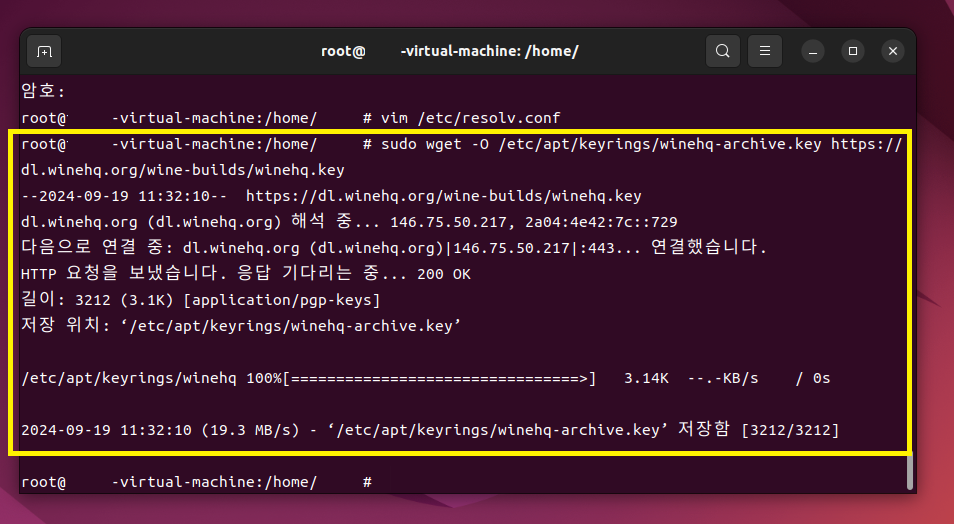Click the '(19.3 MB/s)' transfer rate
The width and height of the screenshot is (954, 524).
(251, 430)
